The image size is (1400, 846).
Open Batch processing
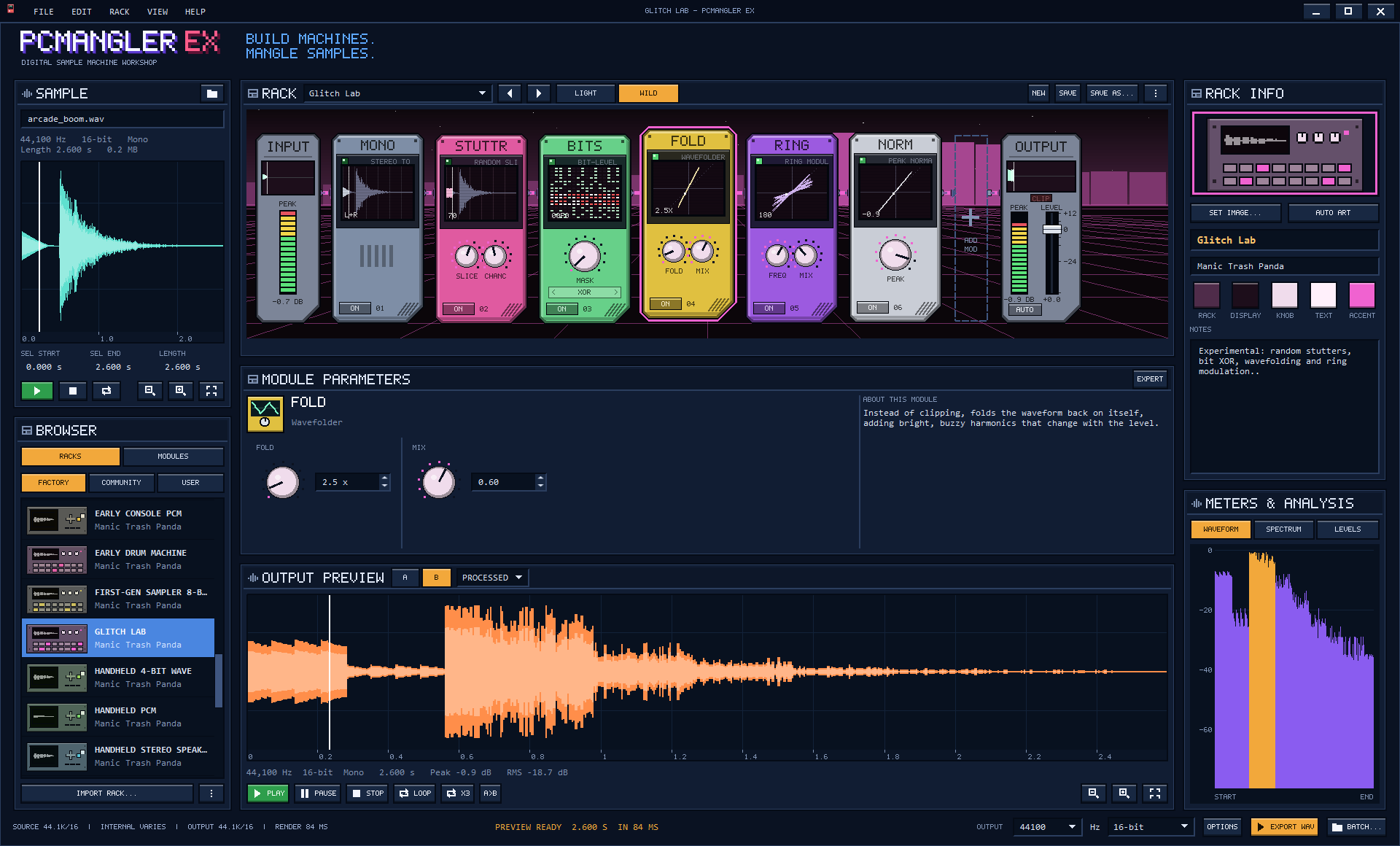(1356, 827)
